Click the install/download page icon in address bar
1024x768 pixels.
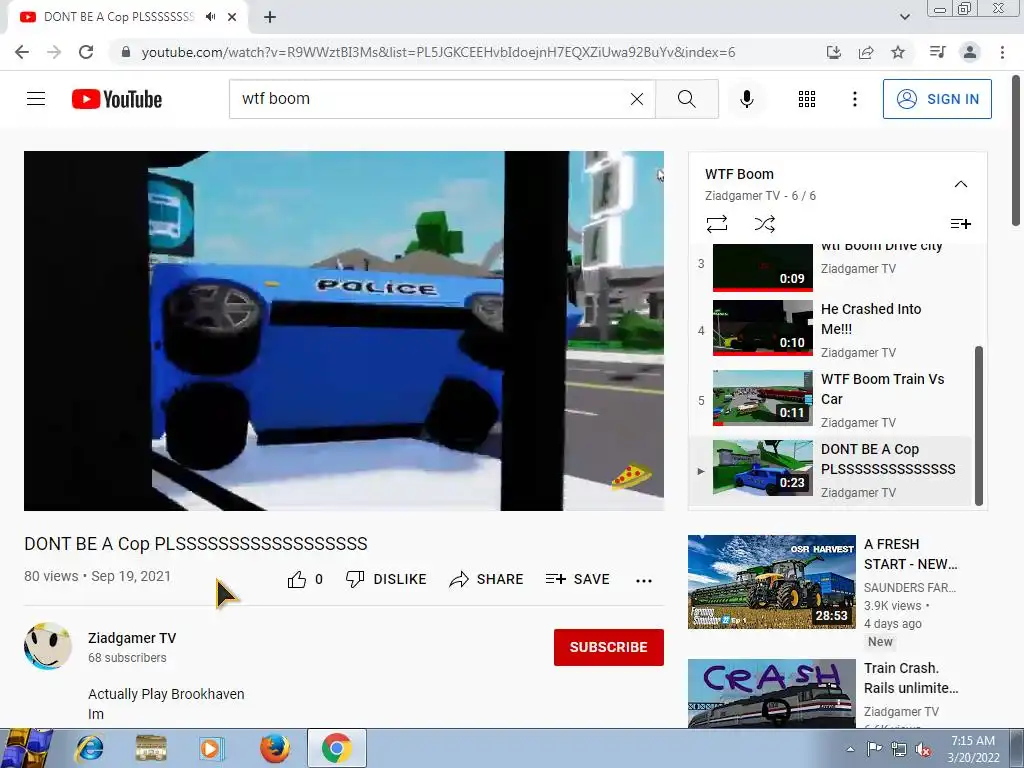(834, 52)
